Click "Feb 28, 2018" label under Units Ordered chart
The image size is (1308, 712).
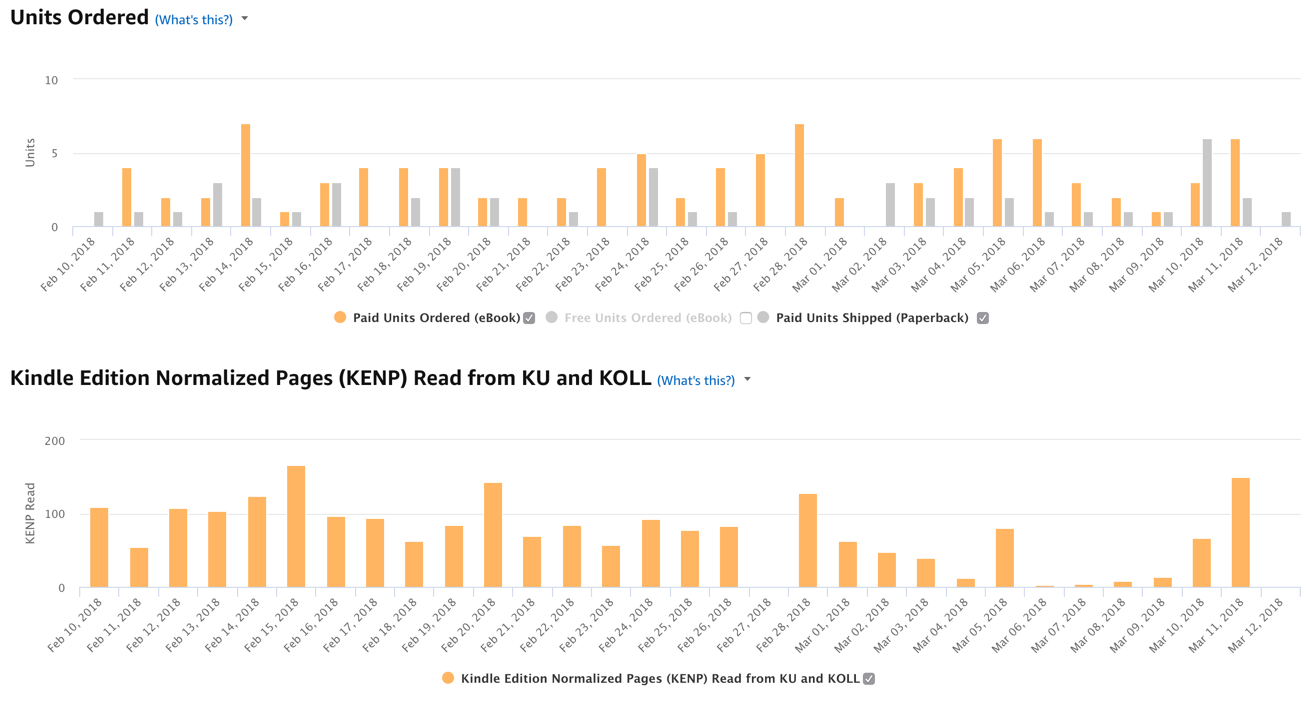tap(781, 264)
